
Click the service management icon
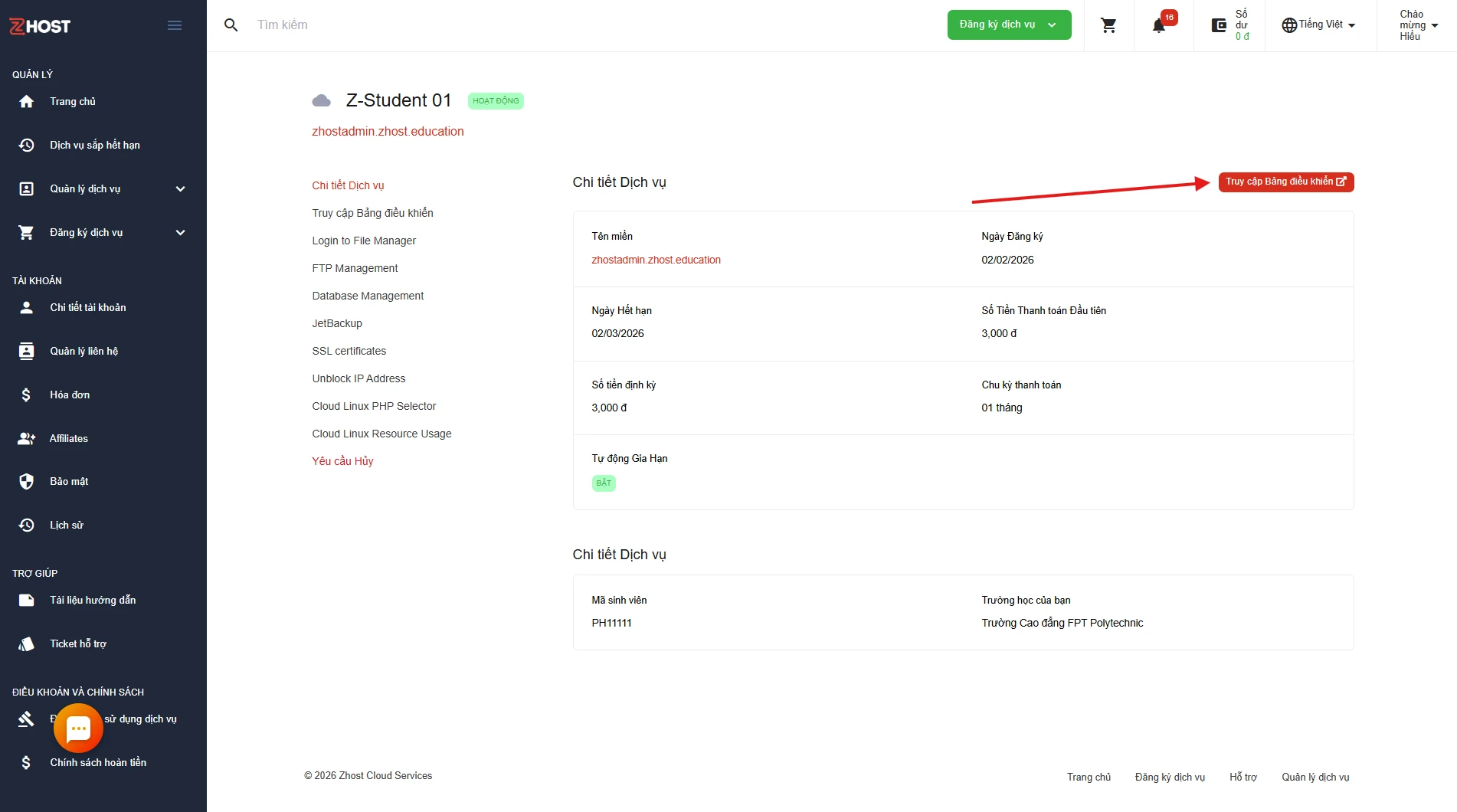tap(27, 189)
